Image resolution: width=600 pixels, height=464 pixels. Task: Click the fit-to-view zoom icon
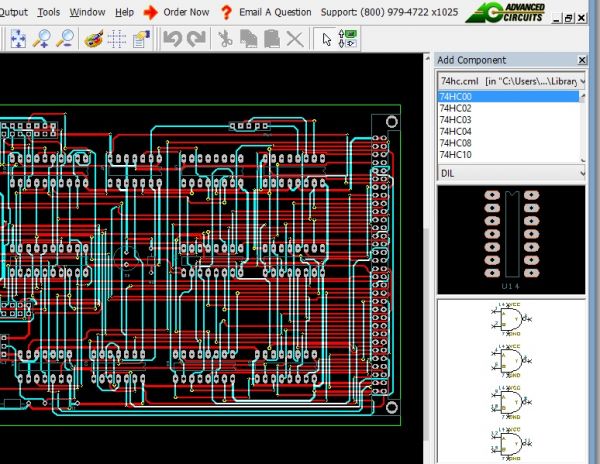[x=20, y=39]
